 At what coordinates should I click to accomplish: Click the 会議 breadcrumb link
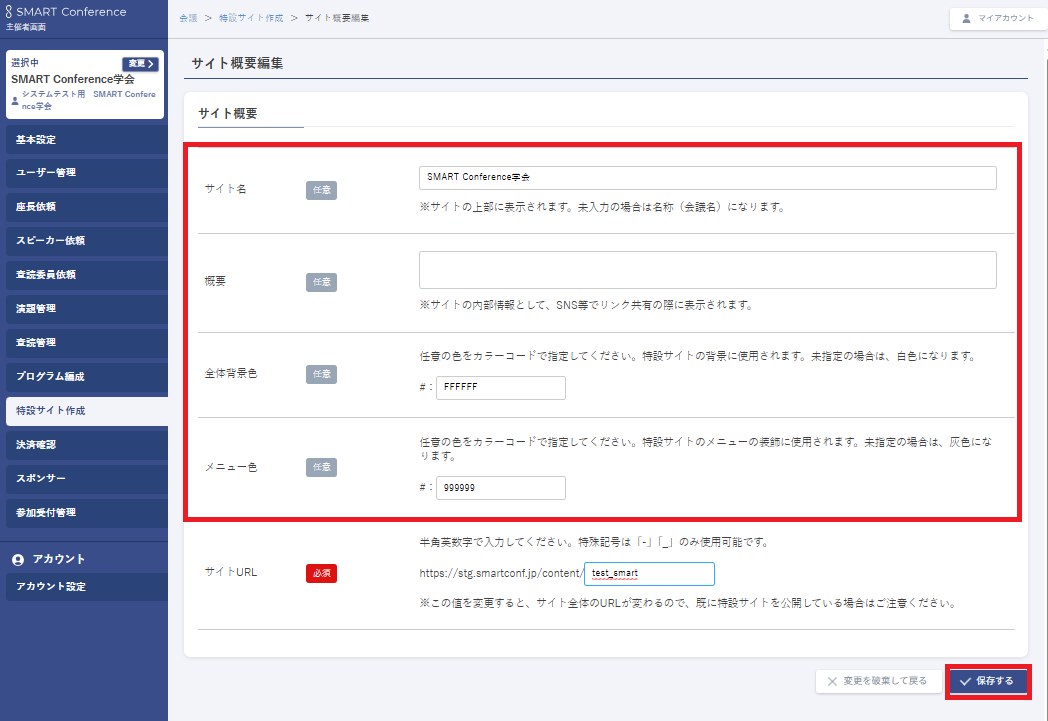(x=187, y=18)
